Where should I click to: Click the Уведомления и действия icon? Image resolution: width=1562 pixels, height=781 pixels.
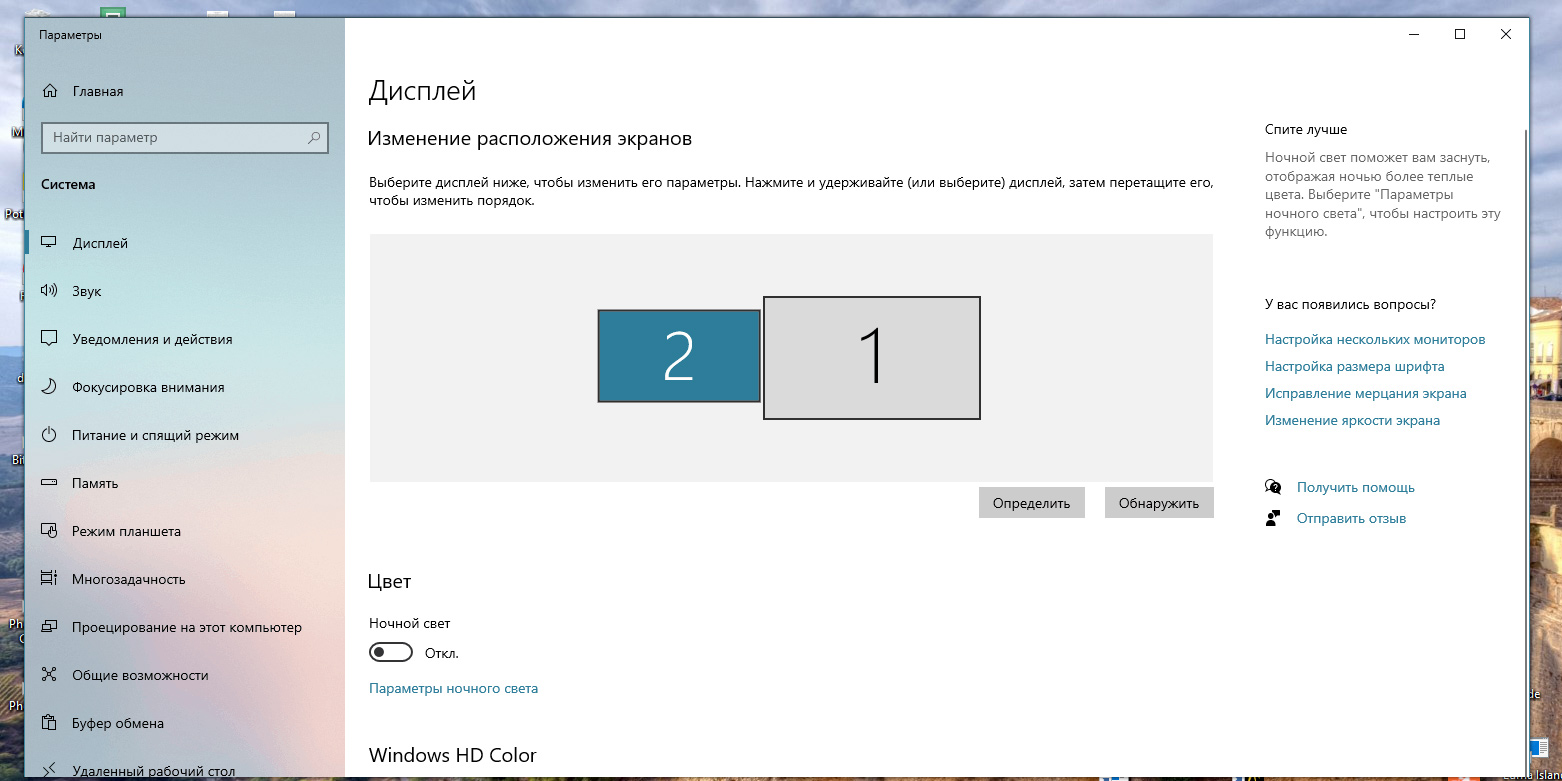pyautogui.click(x=49, y=339)
